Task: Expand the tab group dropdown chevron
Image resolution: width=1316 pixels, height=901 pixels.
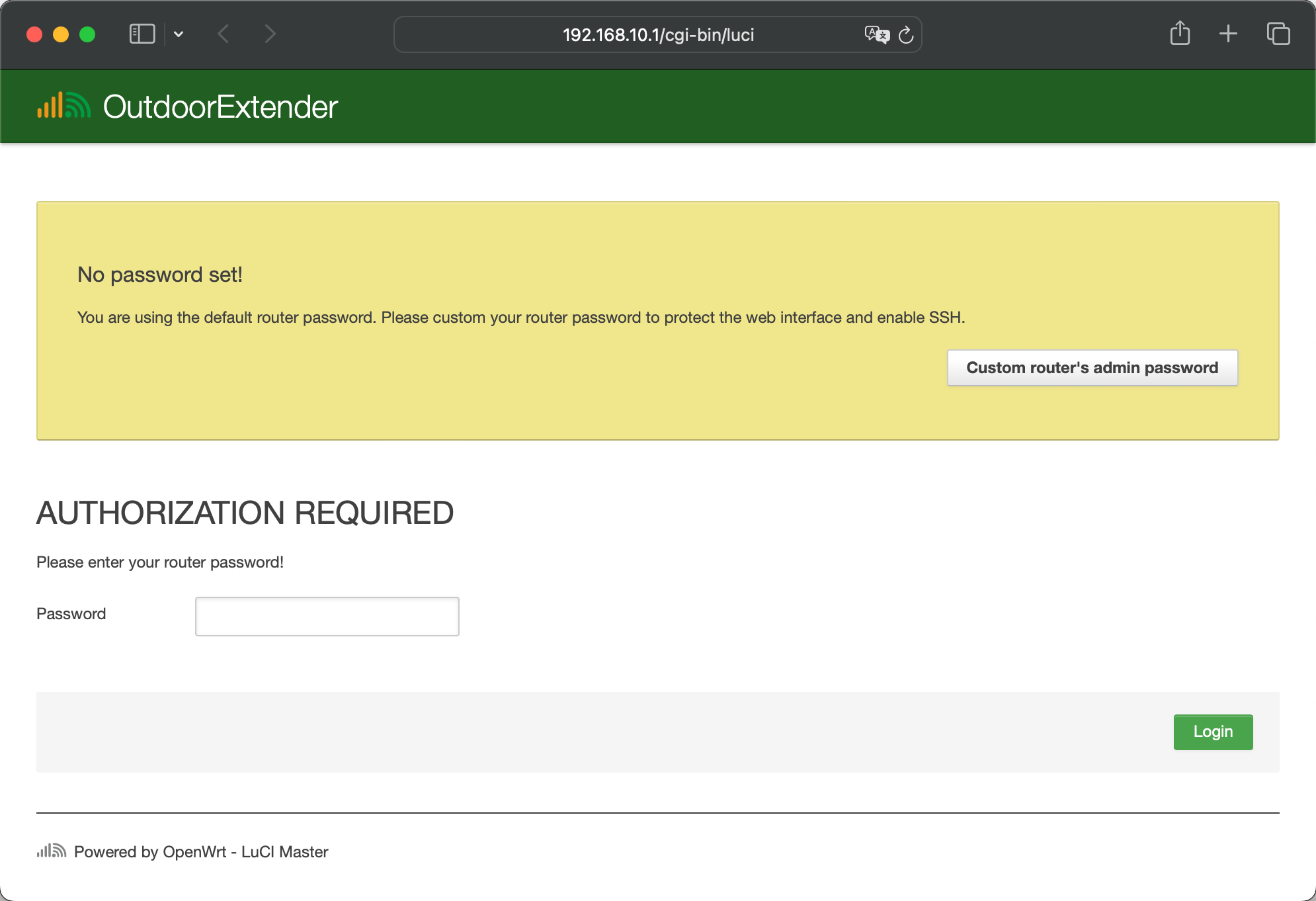Action: pyautogui.click(x=179, y=34)
